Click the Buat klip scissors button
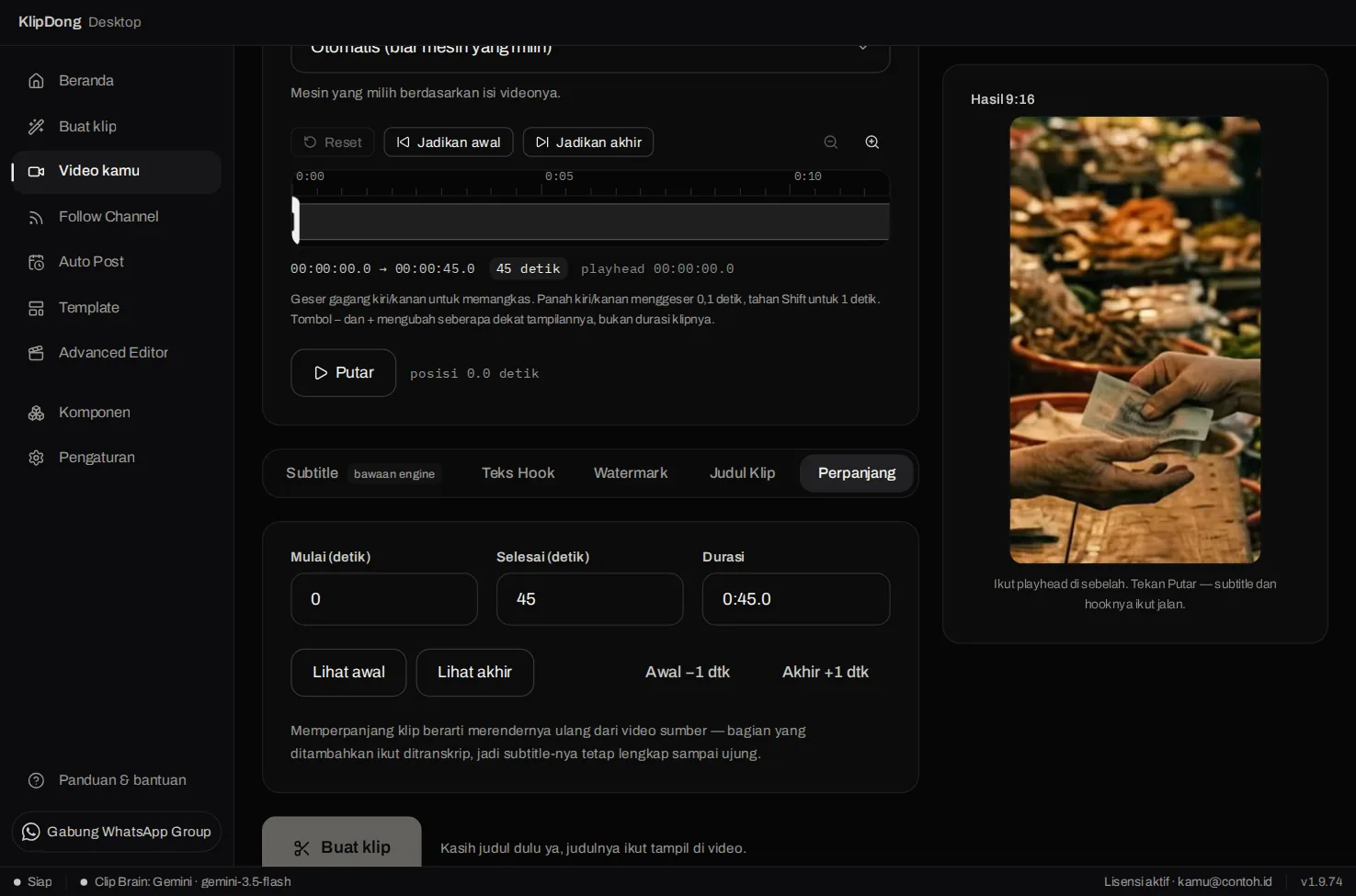 tap(342, 844)
